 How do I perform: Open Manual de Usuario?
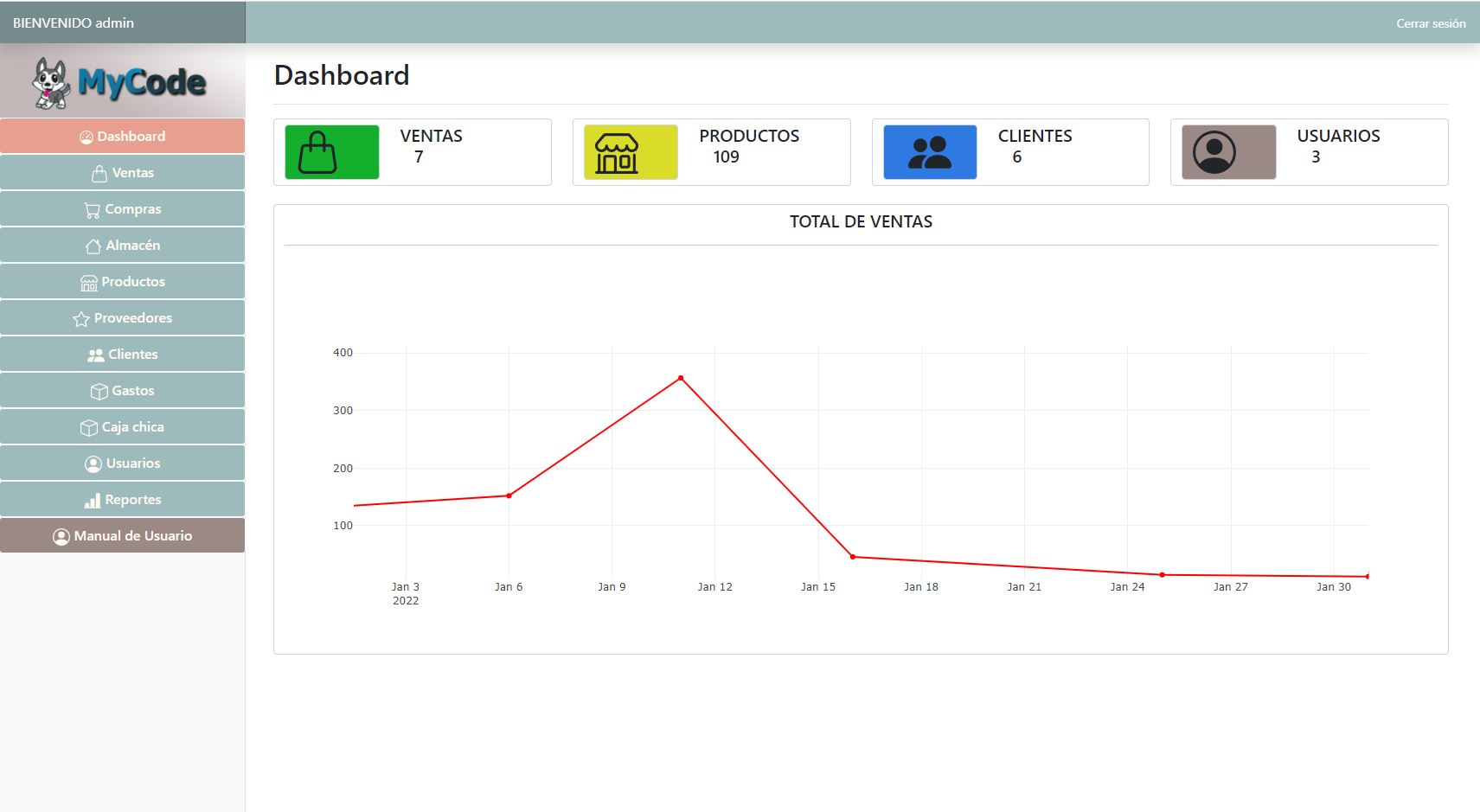click(x=123, y=536)
